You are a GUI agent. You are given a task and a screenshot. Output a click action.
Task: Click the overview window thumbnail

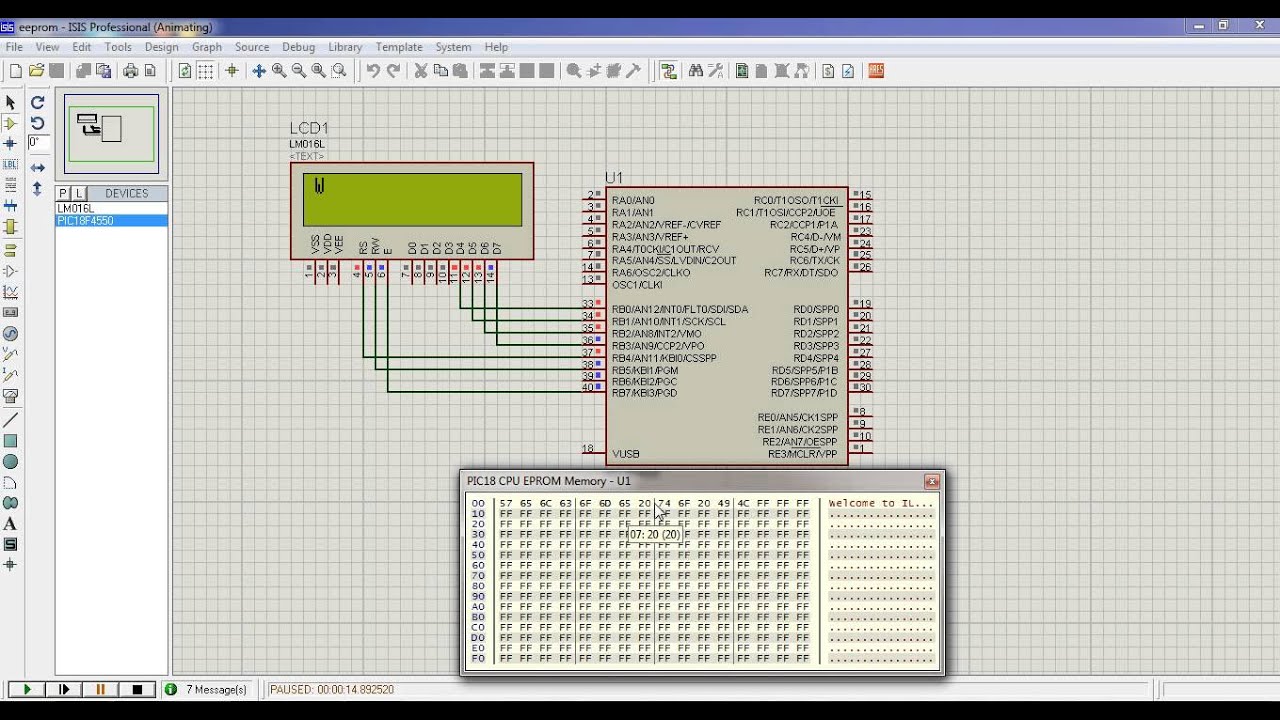pos(111,134)
